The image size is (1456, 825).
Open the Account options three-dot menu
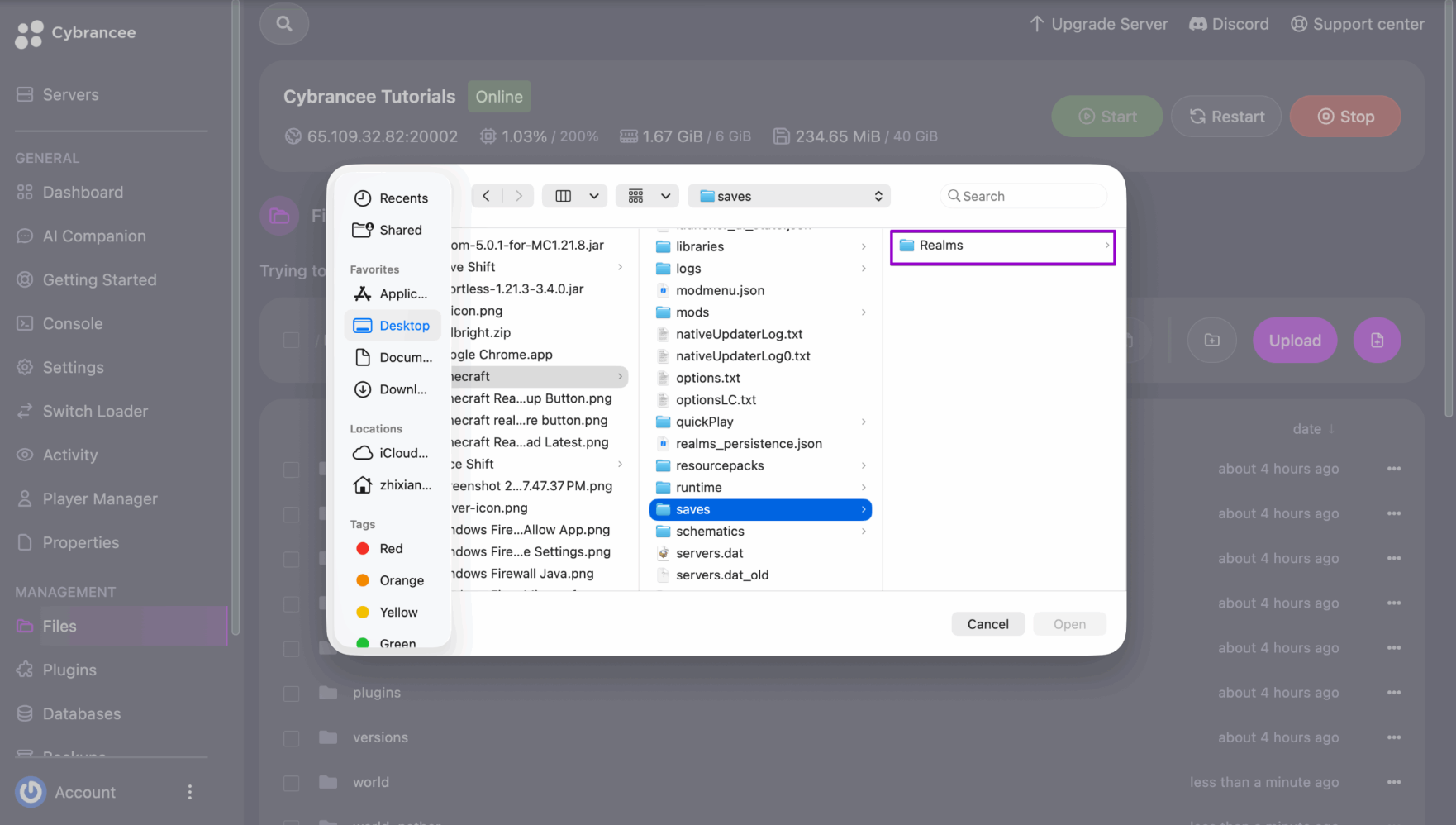click(190, 792)
